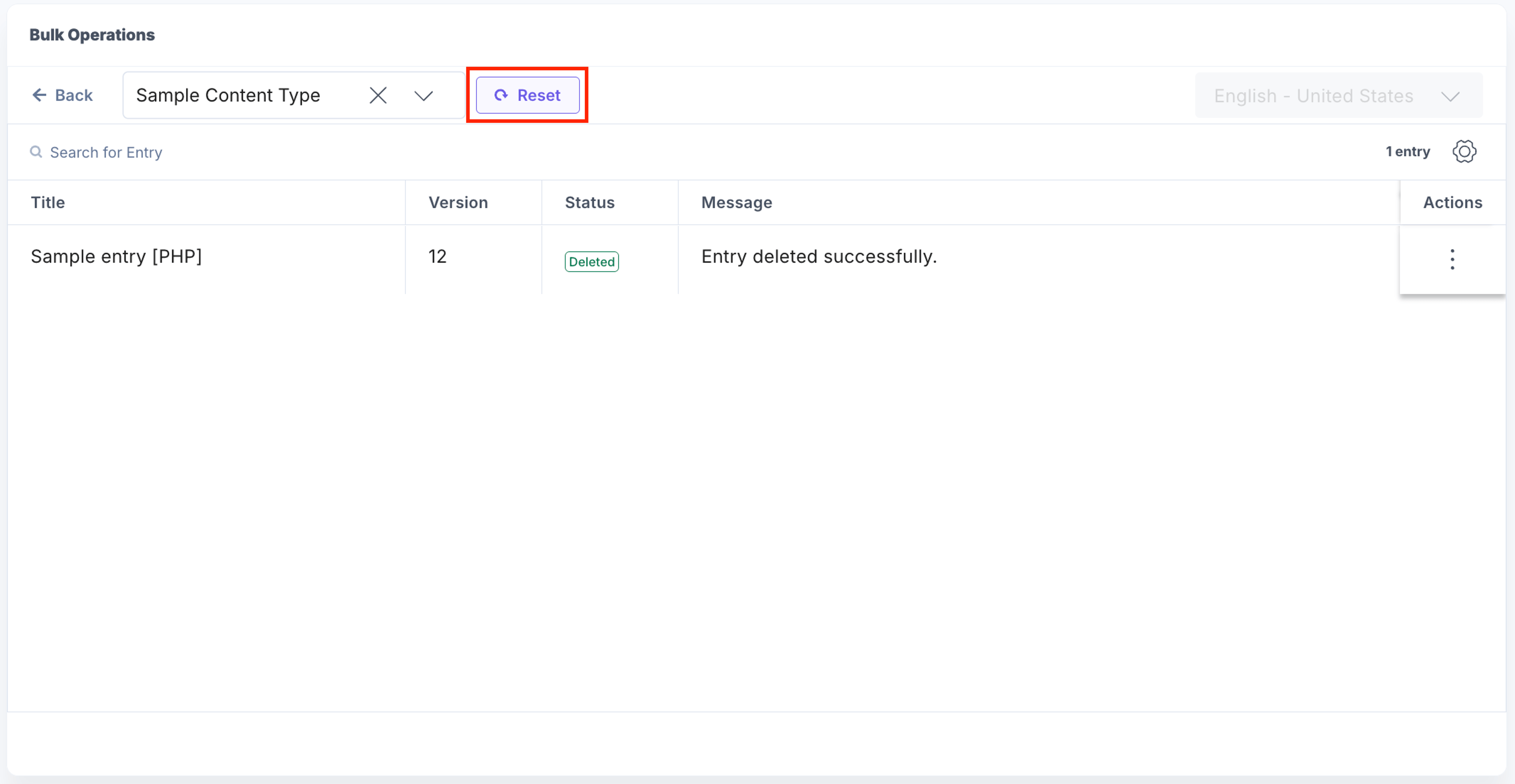Click the 'Entry deleted successfully.' message
Image resolution: width=1515 pixels, height=784 pixels.
[819, 256]
